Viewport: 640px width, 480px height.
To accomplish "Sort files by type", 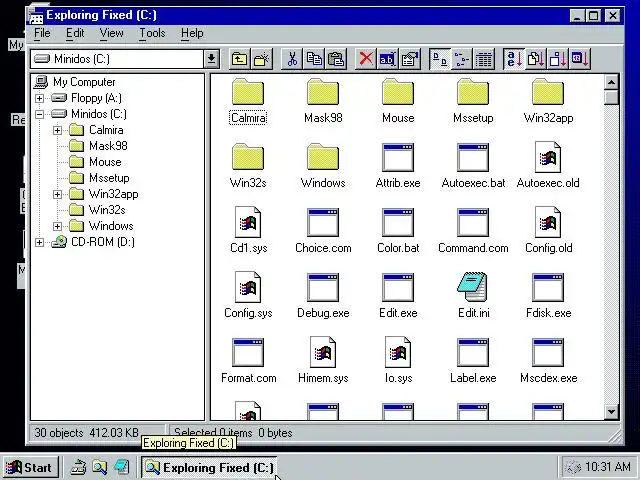I will click(536, 59).
